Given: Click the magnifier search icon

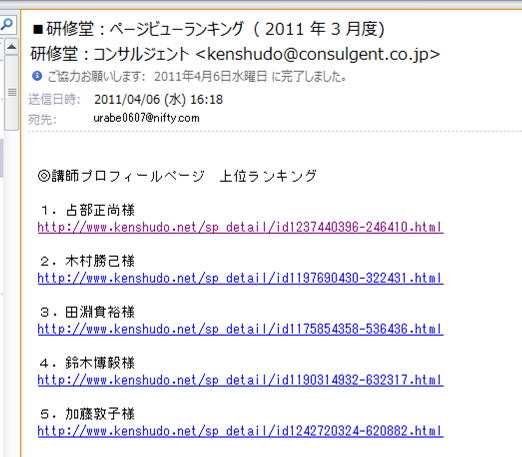Looking at the screenshot, I should 7,24.
